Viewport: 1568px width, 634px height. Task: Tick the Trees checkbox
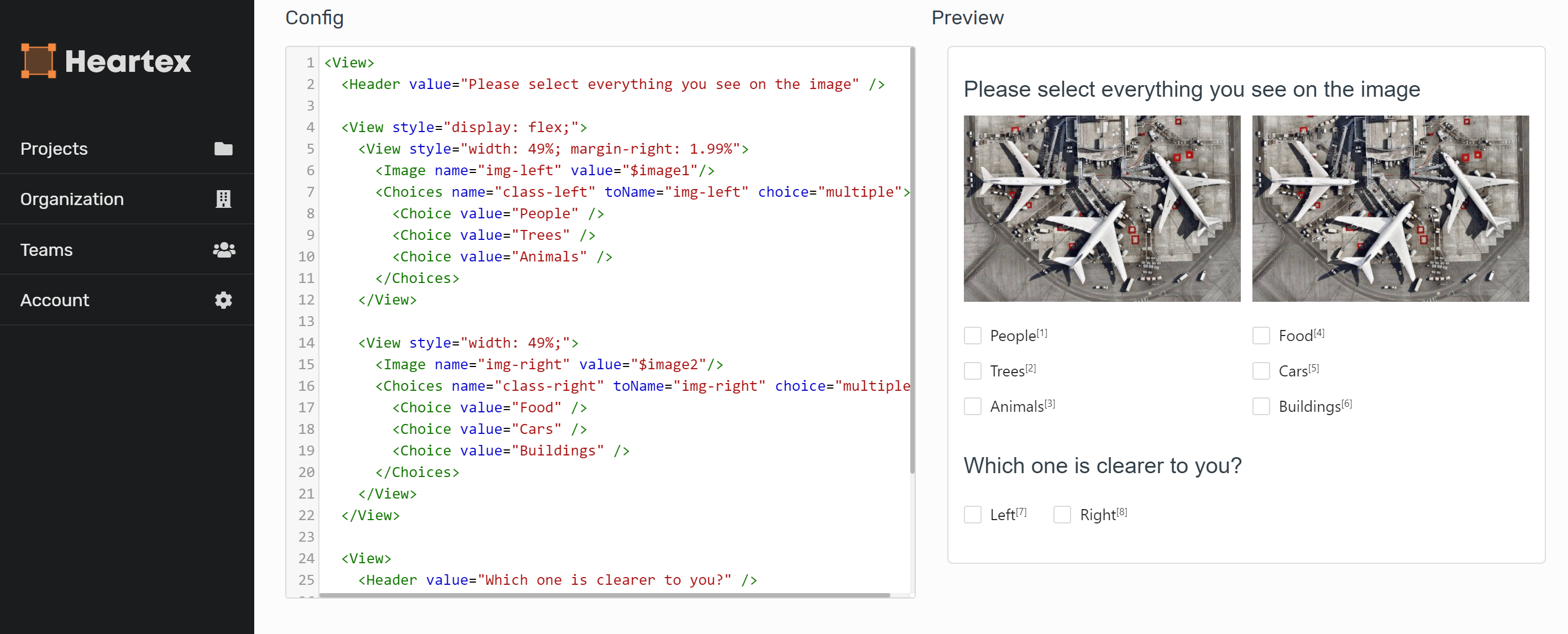coord(972,371)
